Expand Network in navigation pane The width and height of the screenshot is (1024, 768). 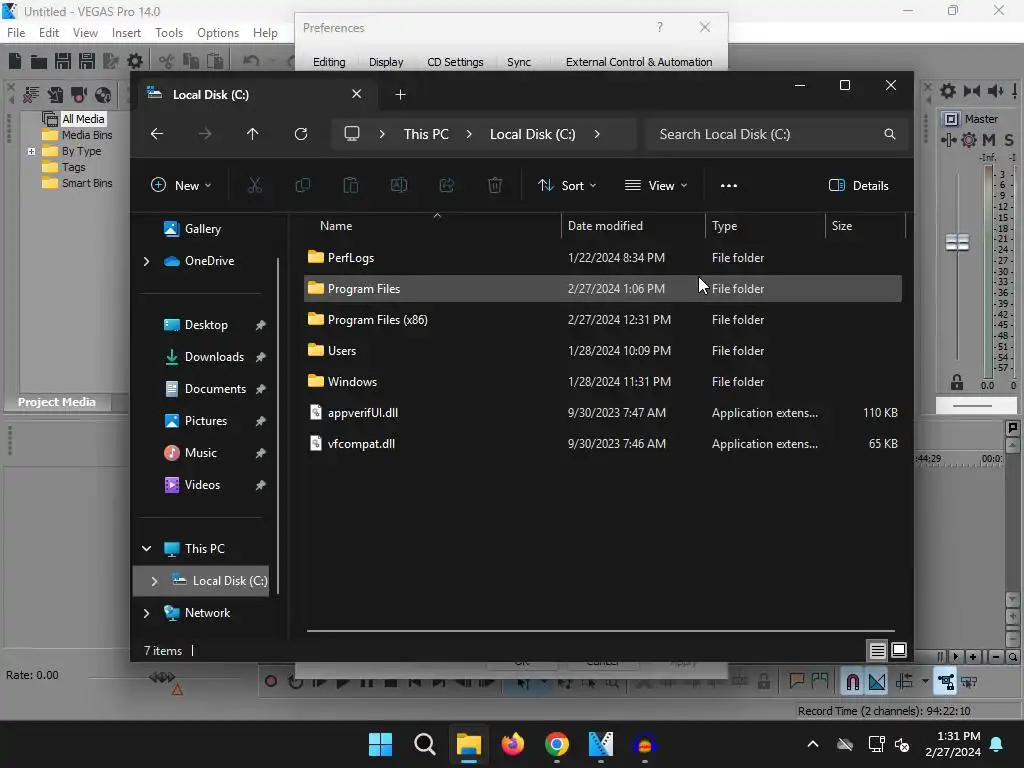[x=146, y=613]
